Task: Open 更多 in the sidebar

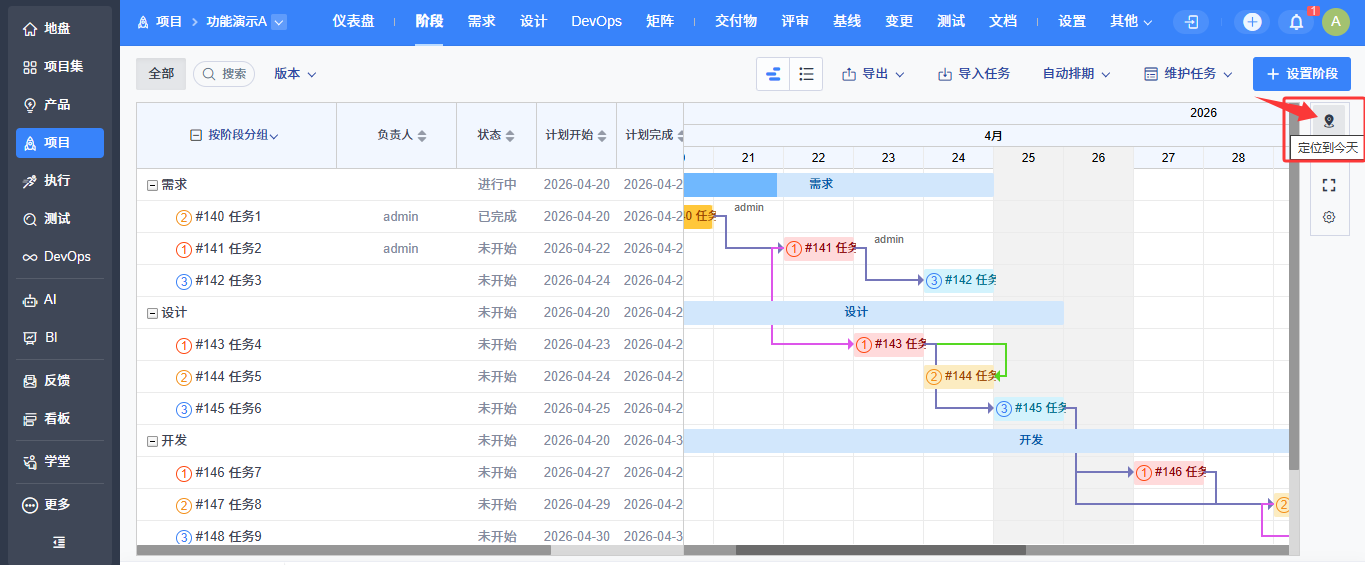Action: coord(59,505)
